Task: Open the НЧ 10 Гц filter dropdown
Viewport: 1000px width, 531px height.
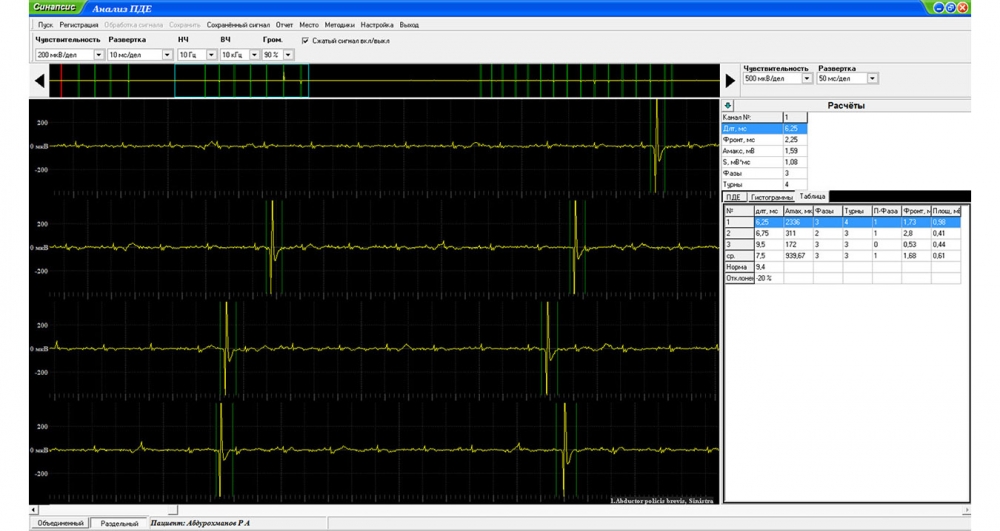Action: click(x=211, y=55)
